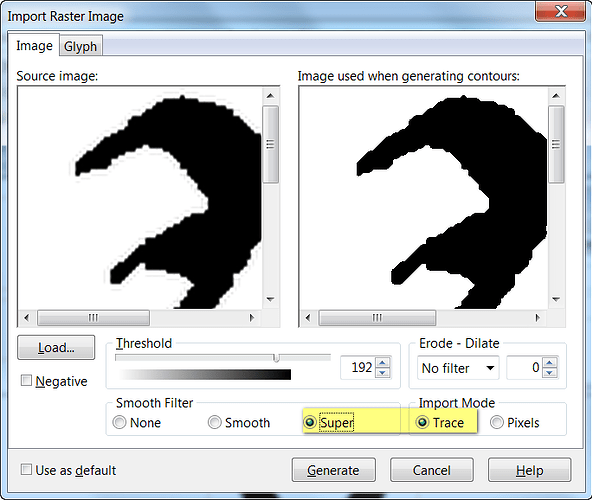Click contour image vertical scrollbar thumb
This screenshot has height=500, width=592.
coord(556,144)
